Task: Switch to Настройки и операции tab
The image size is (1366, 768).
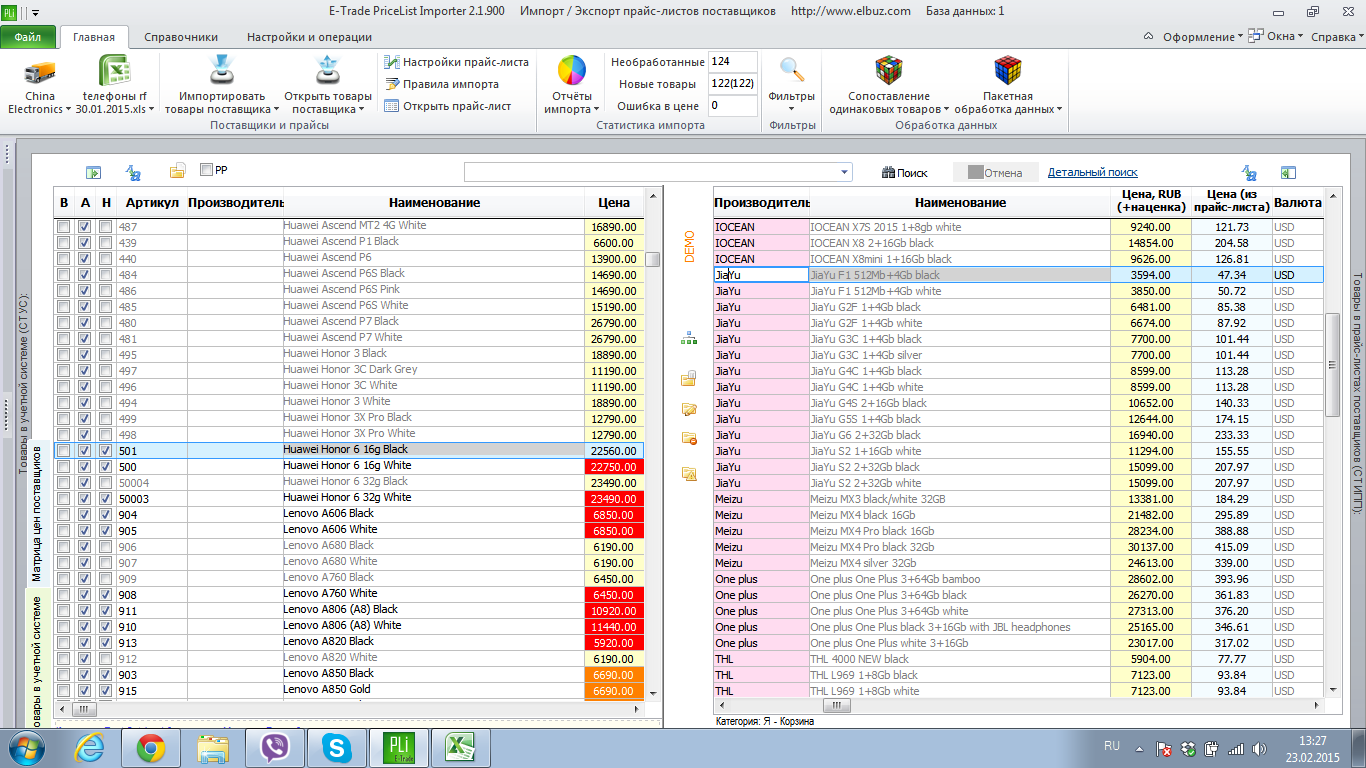Action: pyautogui.click(x=309, y=37)
